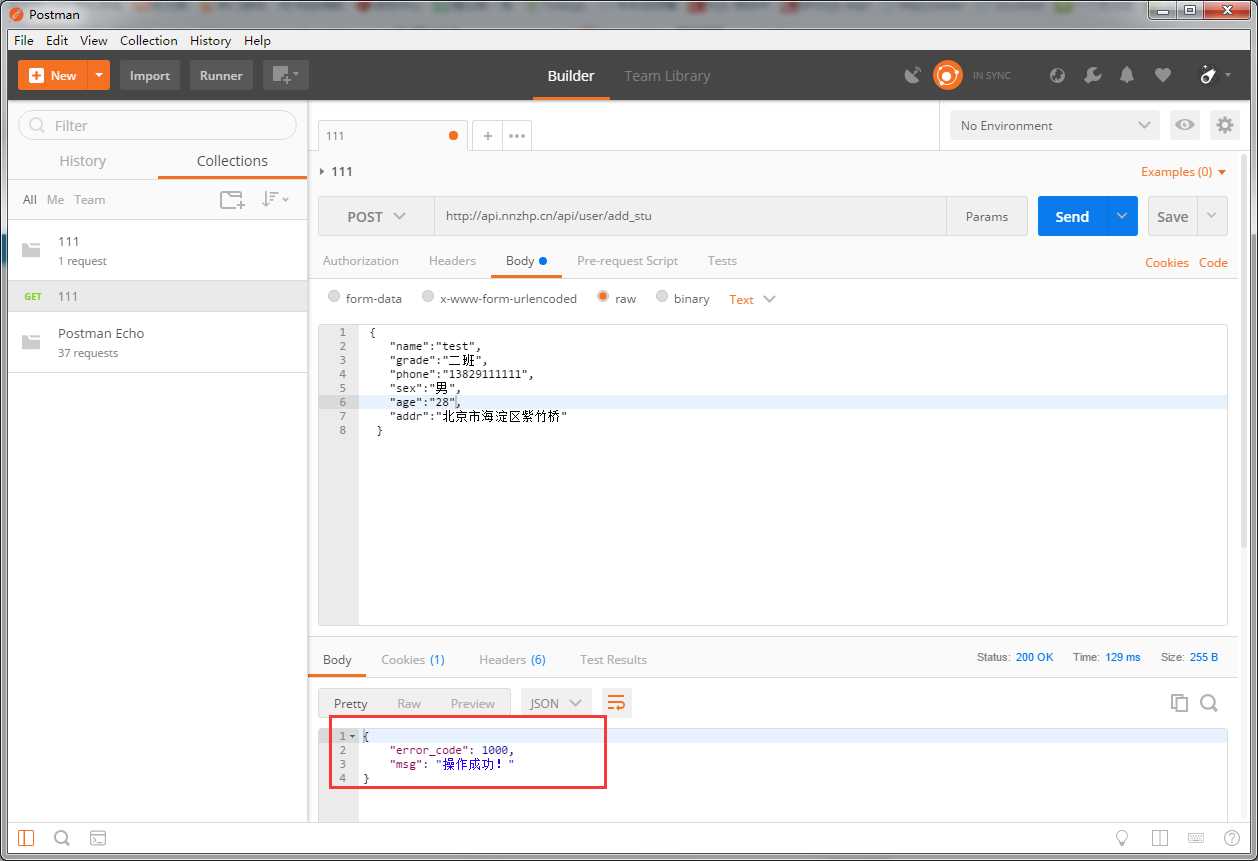The image size is (1258, 861).
Task: Open the Examples (0) dropdown
Action: [1184, 172]
